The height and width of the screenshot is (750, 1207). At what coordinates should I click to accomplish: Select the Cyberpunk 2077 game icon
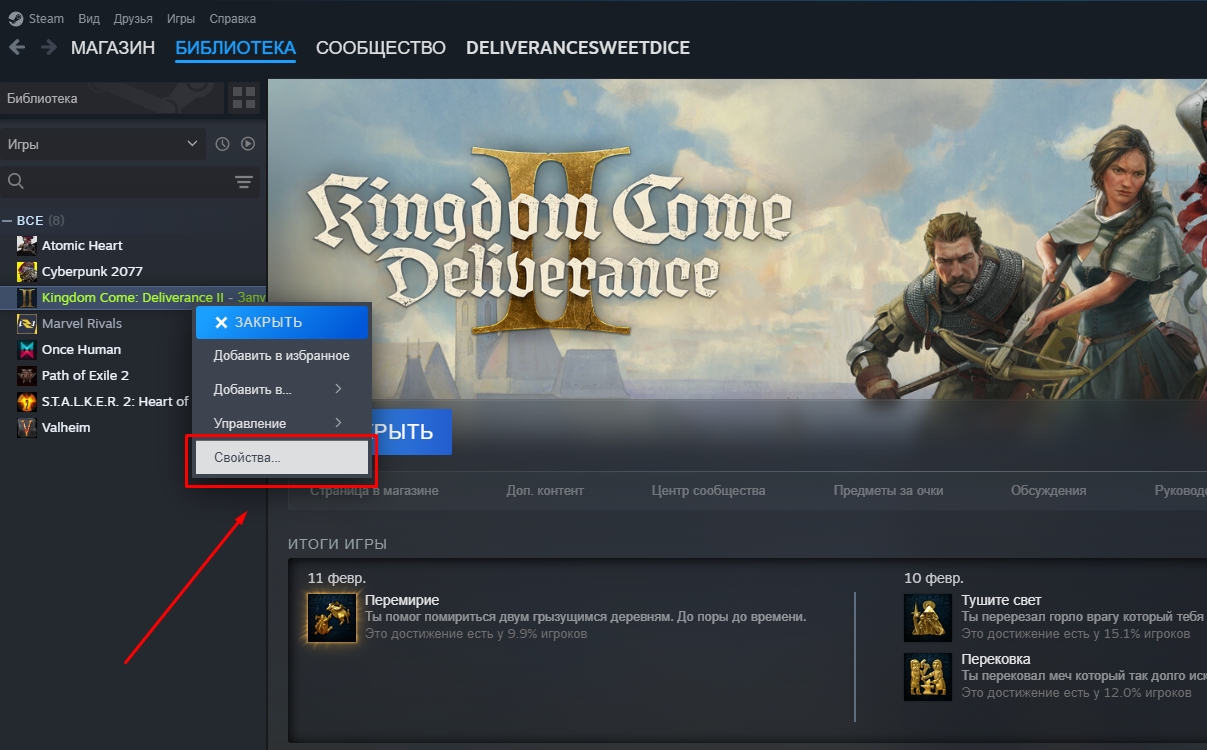pos(27,271)
